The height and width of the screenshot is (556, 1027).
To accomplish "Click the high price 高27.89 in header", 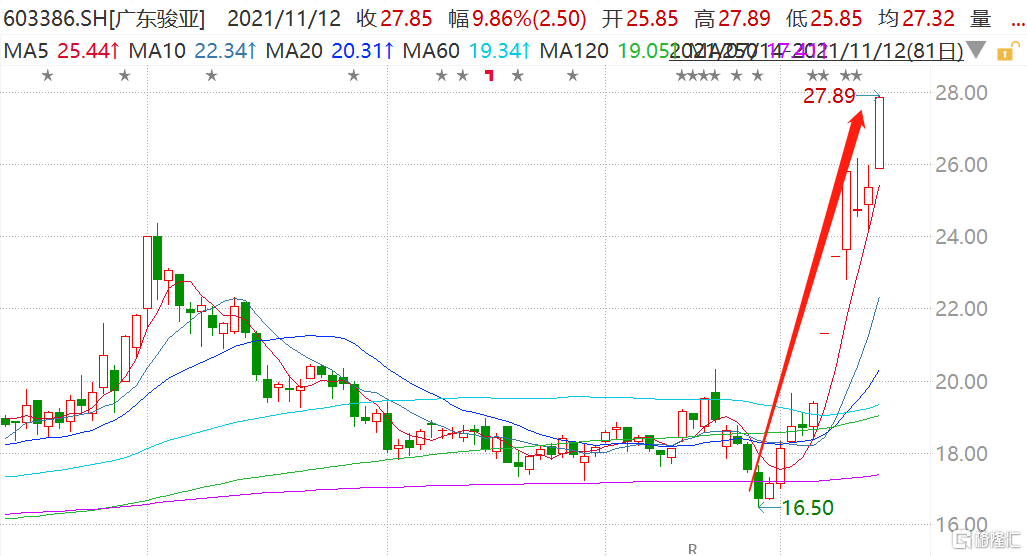I will 732,18.
